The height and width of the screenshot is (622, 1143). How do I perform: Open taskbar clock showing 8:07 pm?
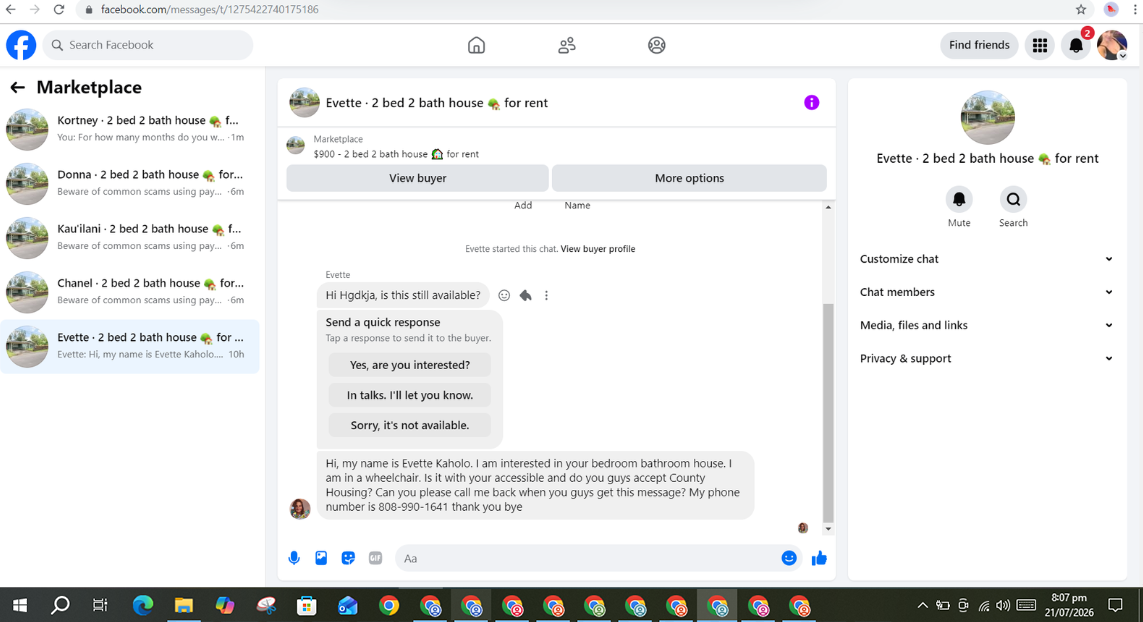click(x=1069, y=605)
